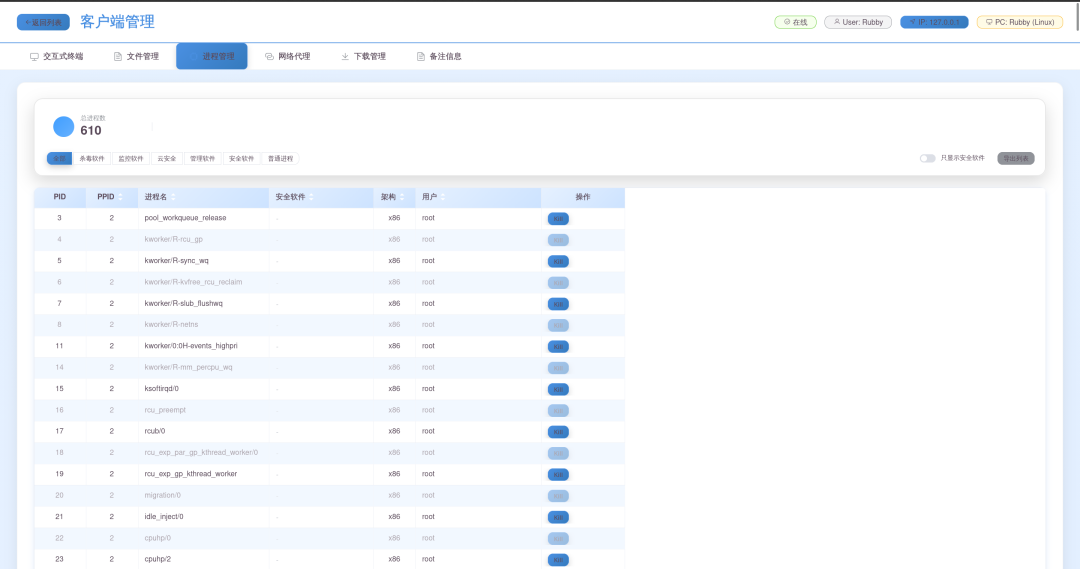This screenshot has width=1080, height=569.
Task: Click the 导出列表 export button
Action: tap(1016, 158)
